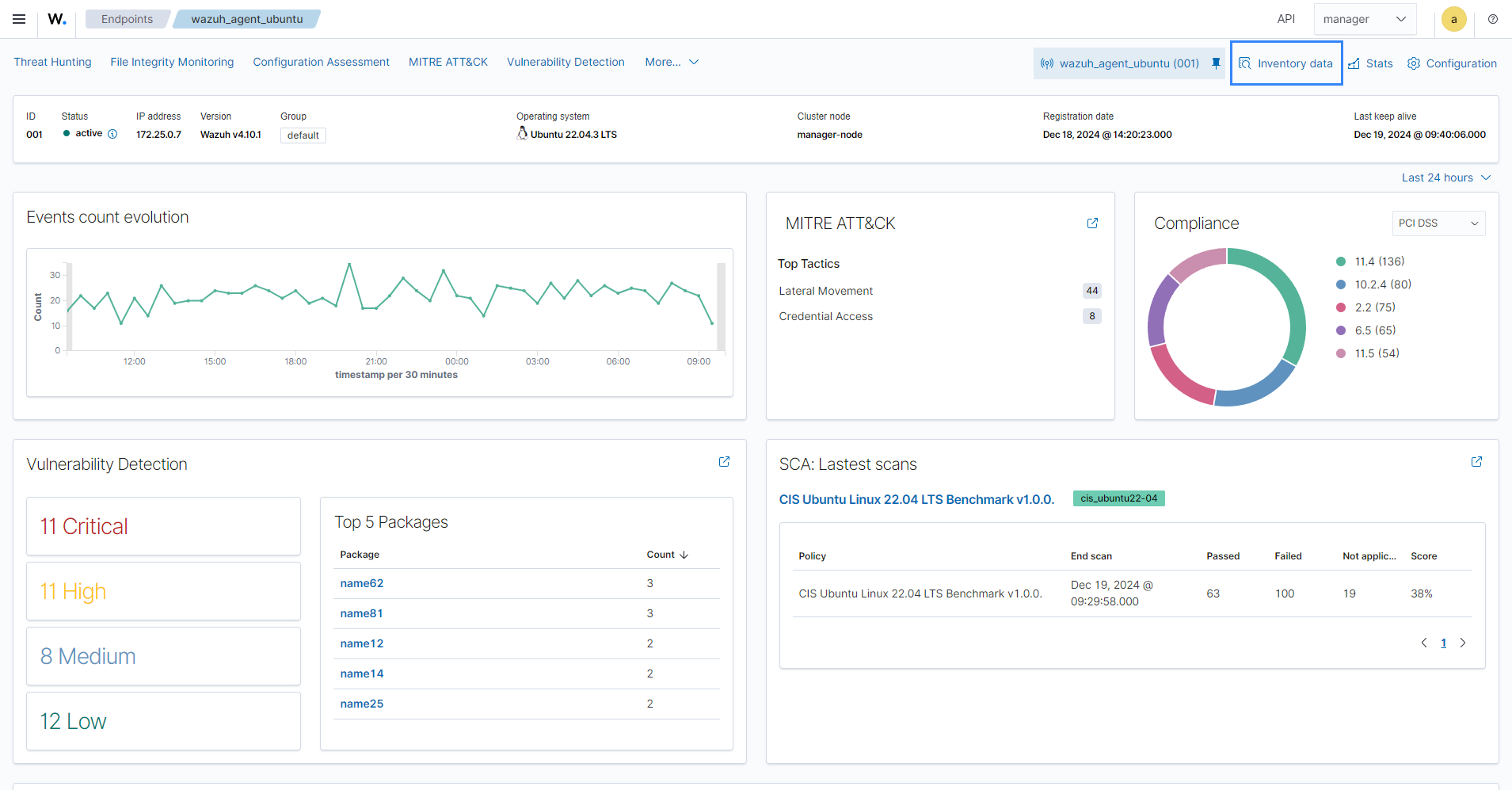Open Configuration Assessment tab

point(321,62)
